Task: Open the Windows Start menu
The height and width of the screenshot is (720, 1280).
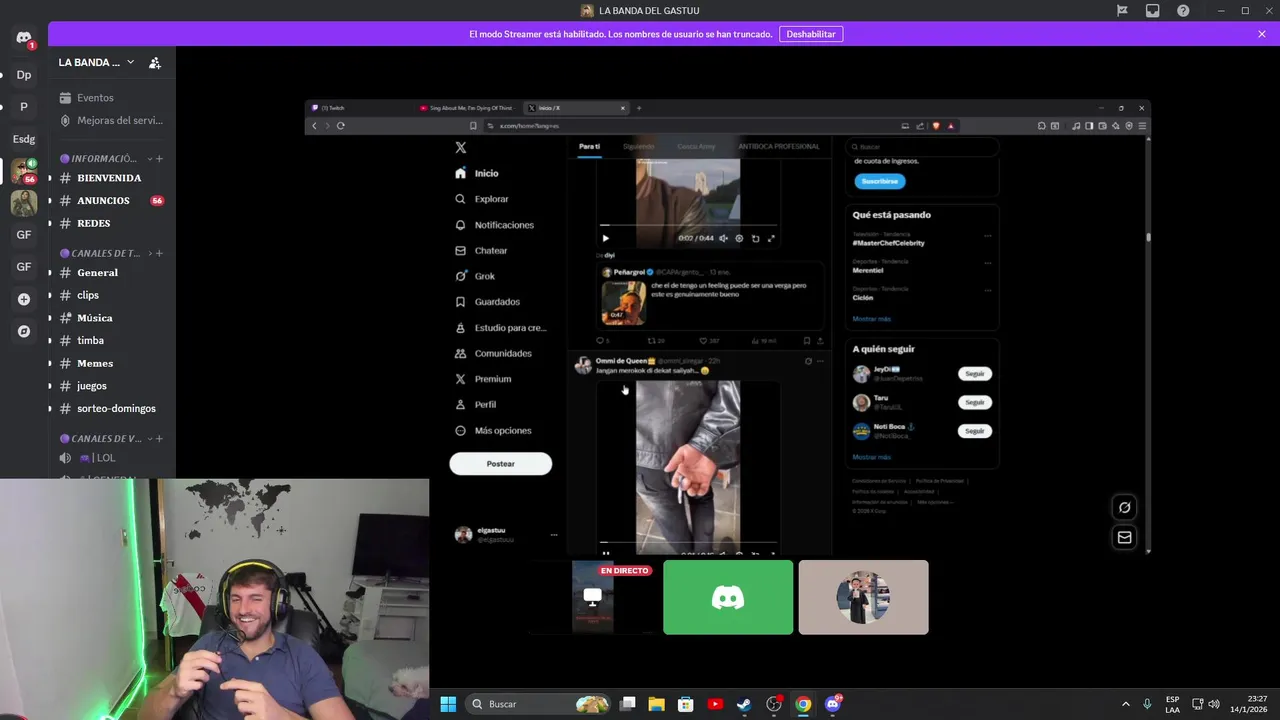Action: [448, 704]
